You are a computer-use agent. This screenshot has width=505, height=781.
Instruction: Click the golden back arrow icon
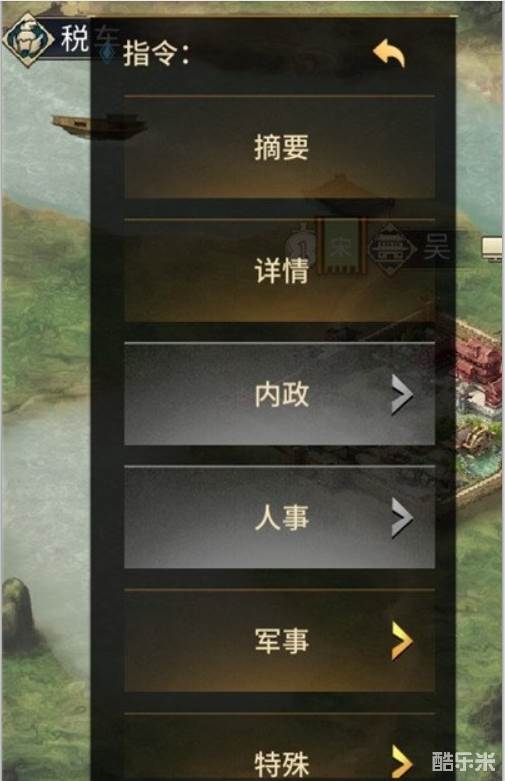[x=389, y=53]
